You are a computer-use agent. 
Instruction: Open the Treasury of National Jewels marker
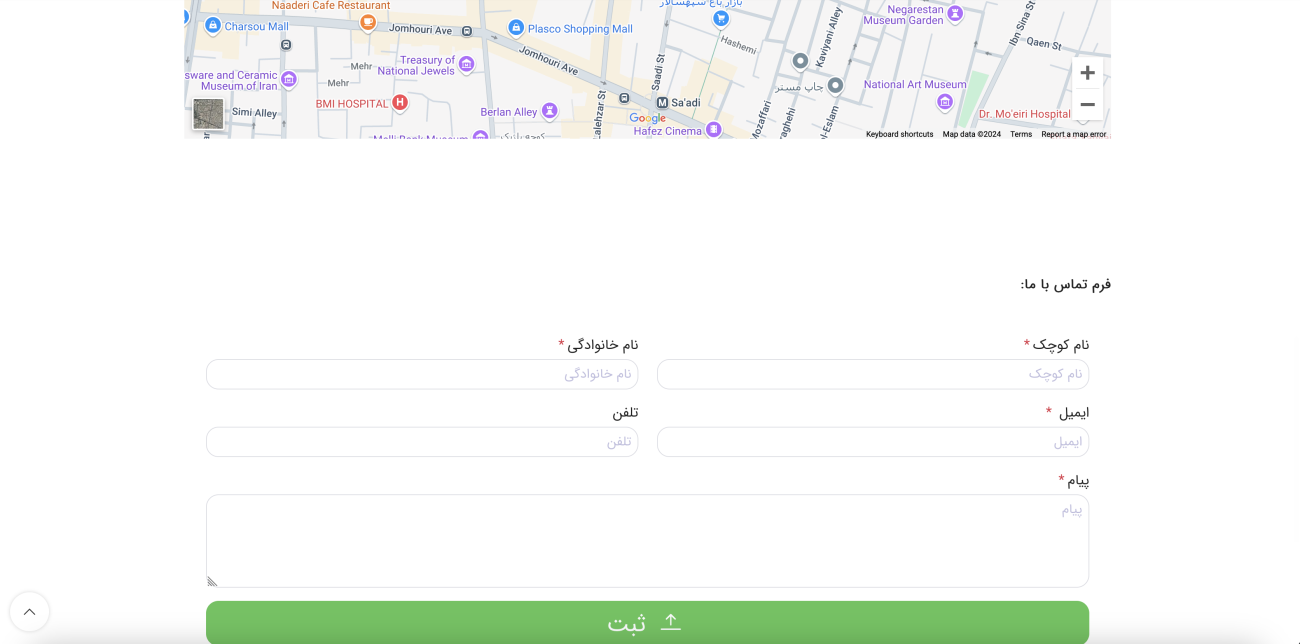(x=466, y=64)
